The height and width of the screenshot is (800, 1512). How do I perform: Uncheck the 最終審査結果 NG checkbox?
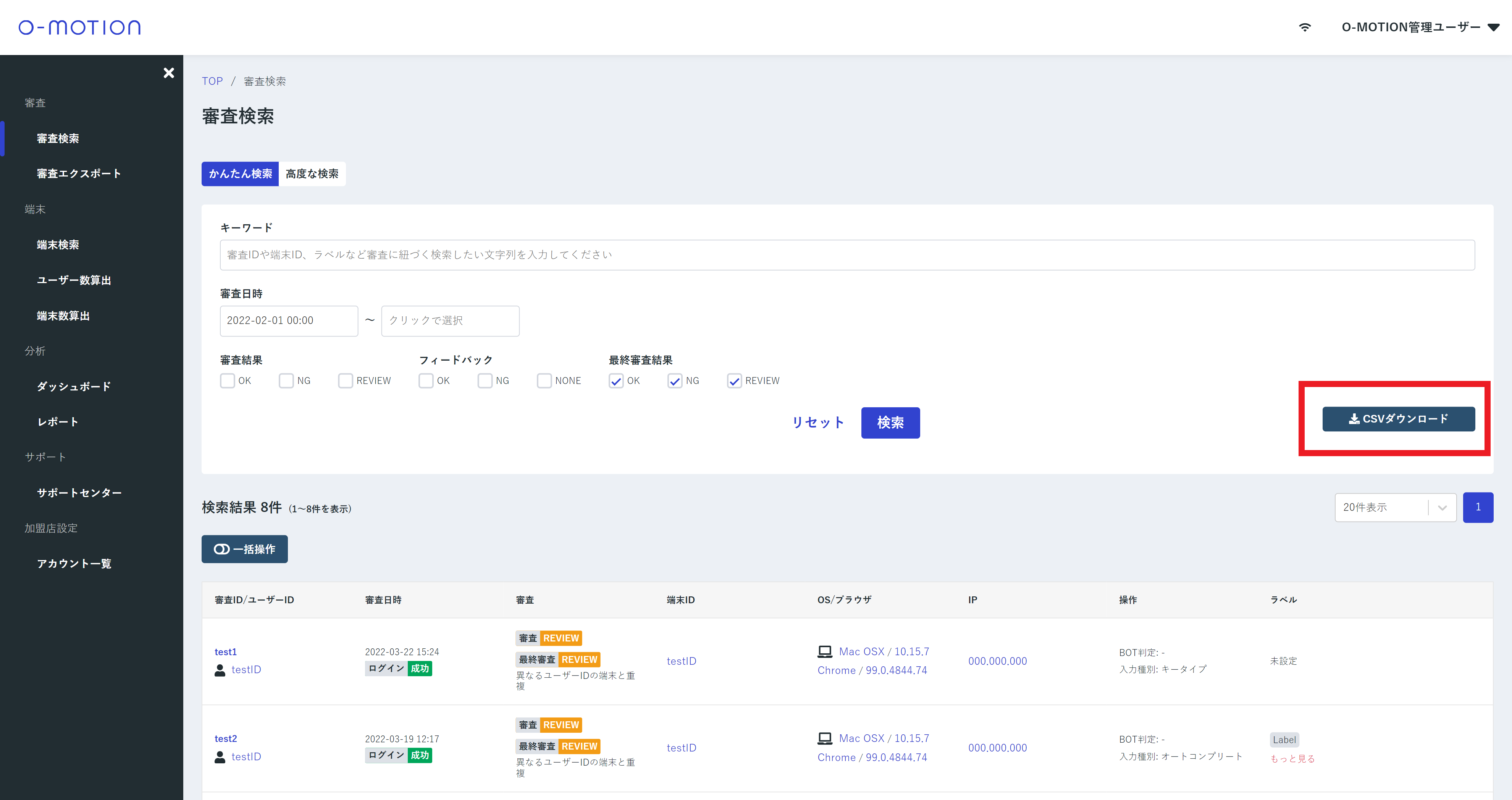point(675,381)
